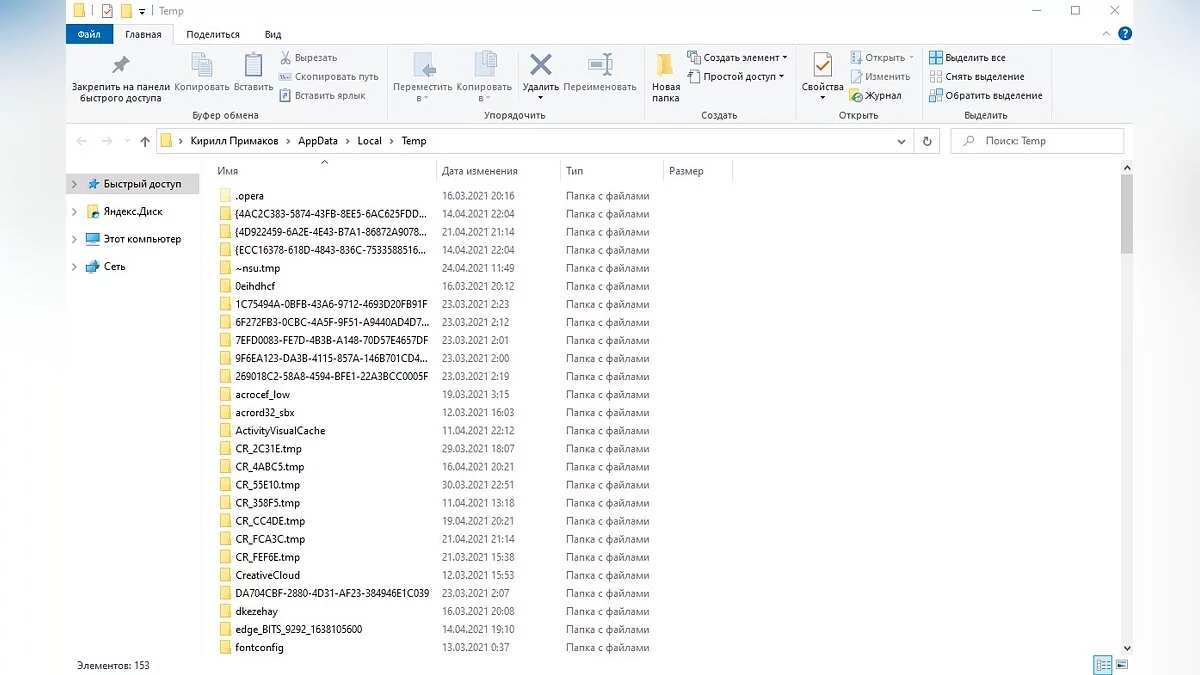The width and height of the screenshot is (1200, 675).
Task: Click the Paste clipboard icon
Action: click(253, 66)
